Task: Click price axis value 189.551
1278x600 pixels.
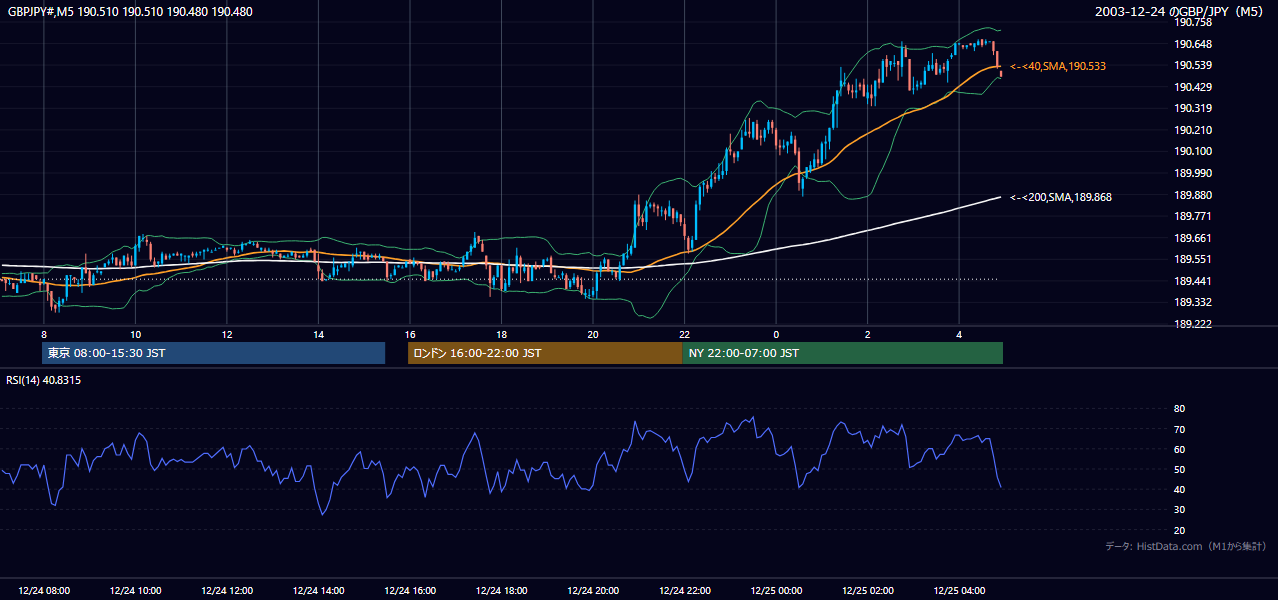Action: pyautogui.click(x=1192, y=259)
